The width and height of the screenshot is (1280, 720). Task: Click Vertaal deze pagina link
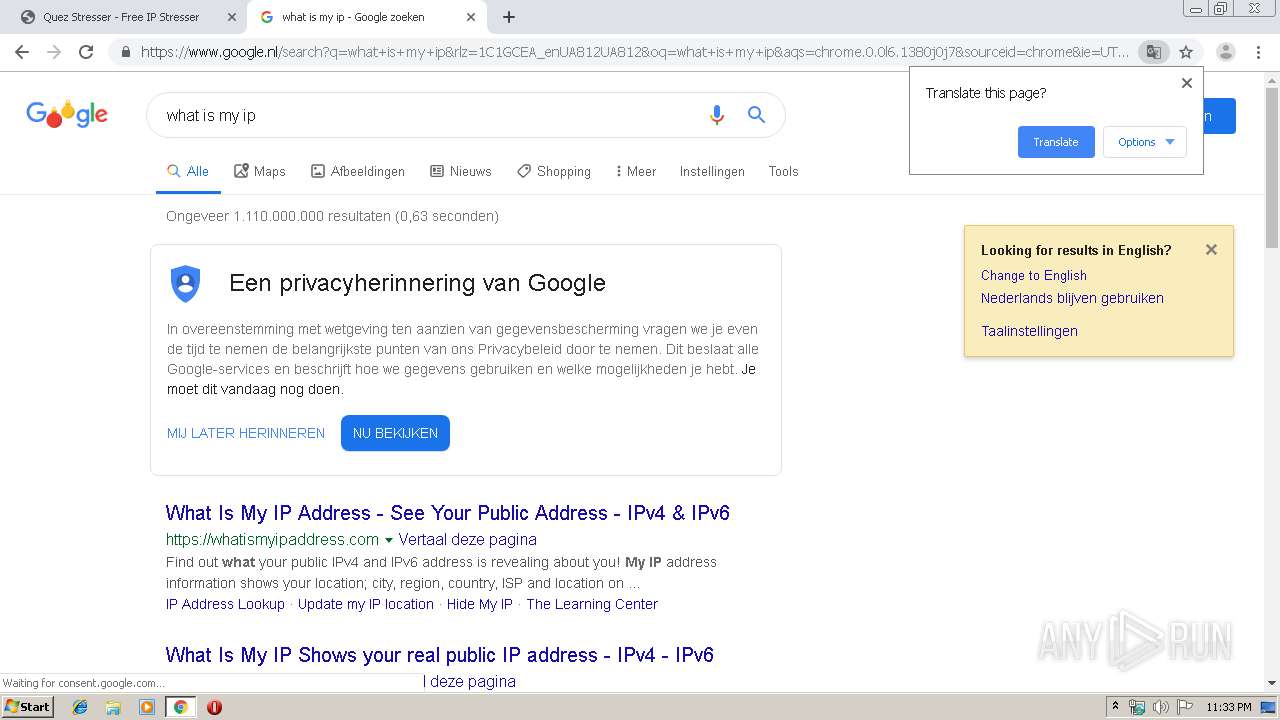468,539
